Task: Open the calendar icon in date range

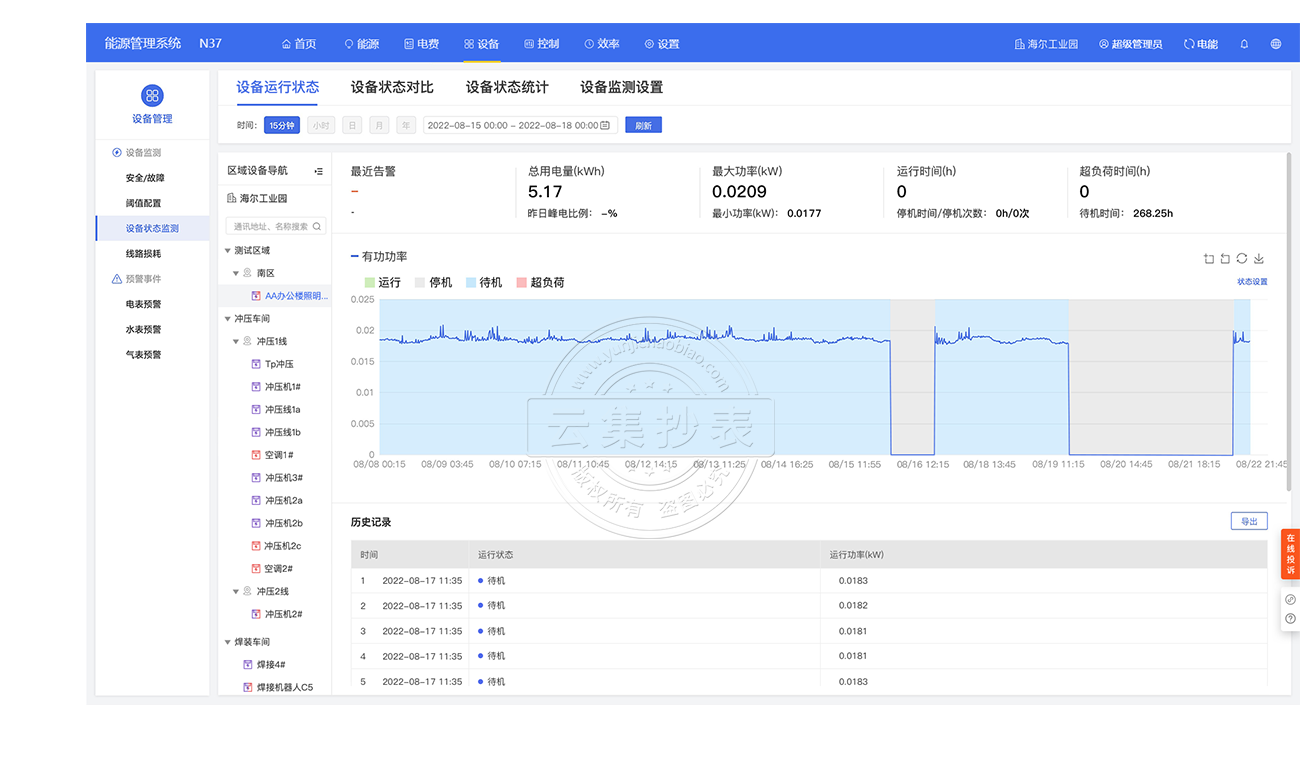Action: [x=605, y=125]
